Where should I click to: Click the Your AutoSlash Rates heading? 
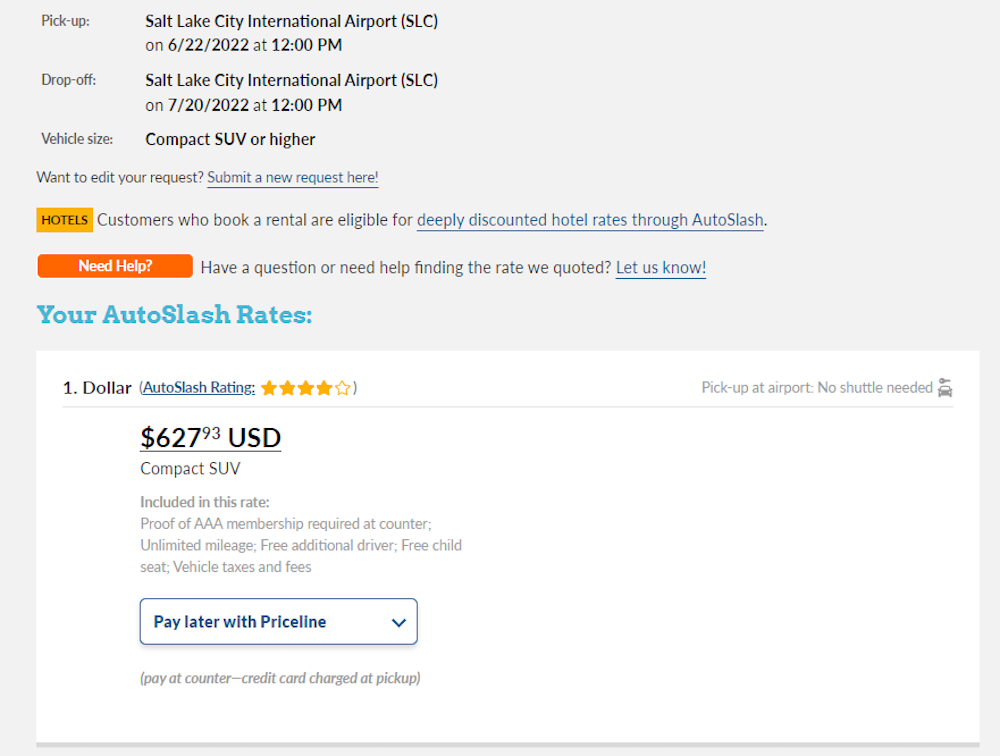[175, 315]
